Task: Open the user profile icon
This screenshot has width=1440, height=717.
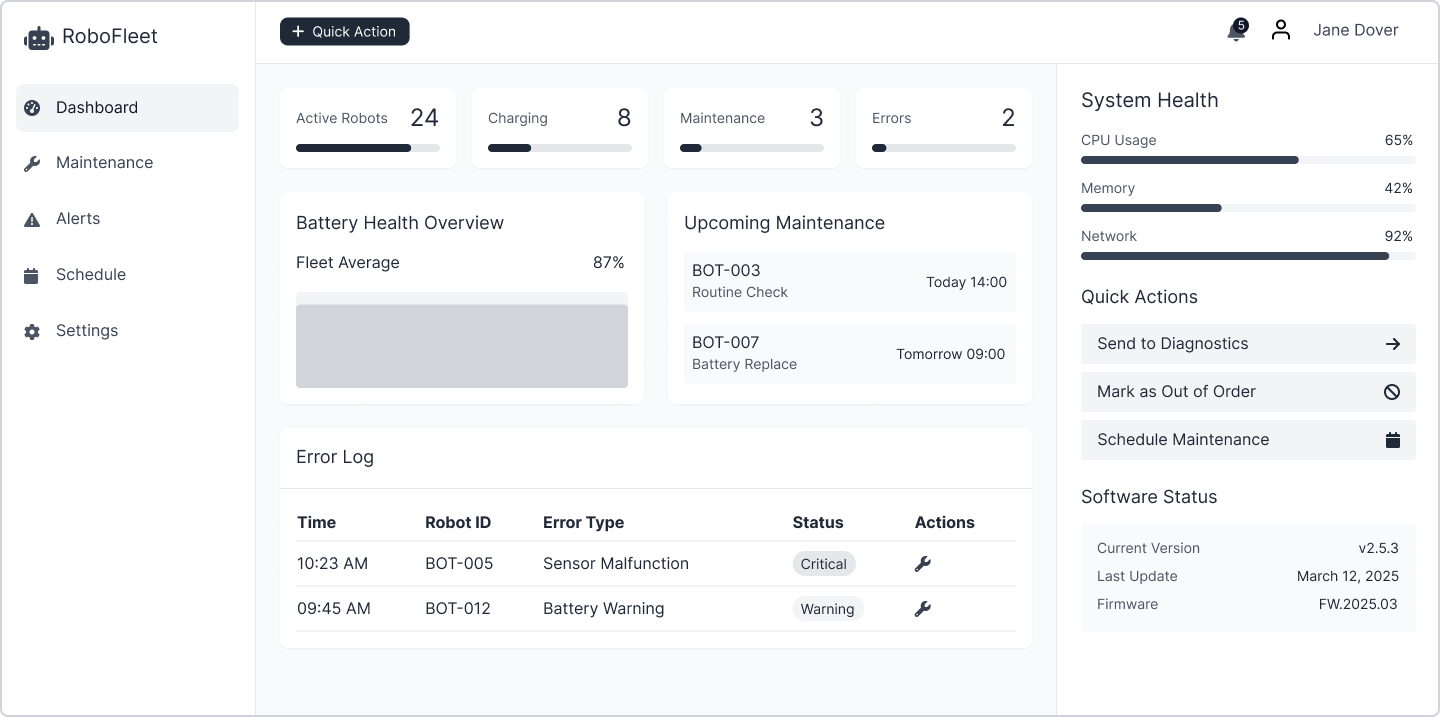Action: click(x=1281, y=31)
